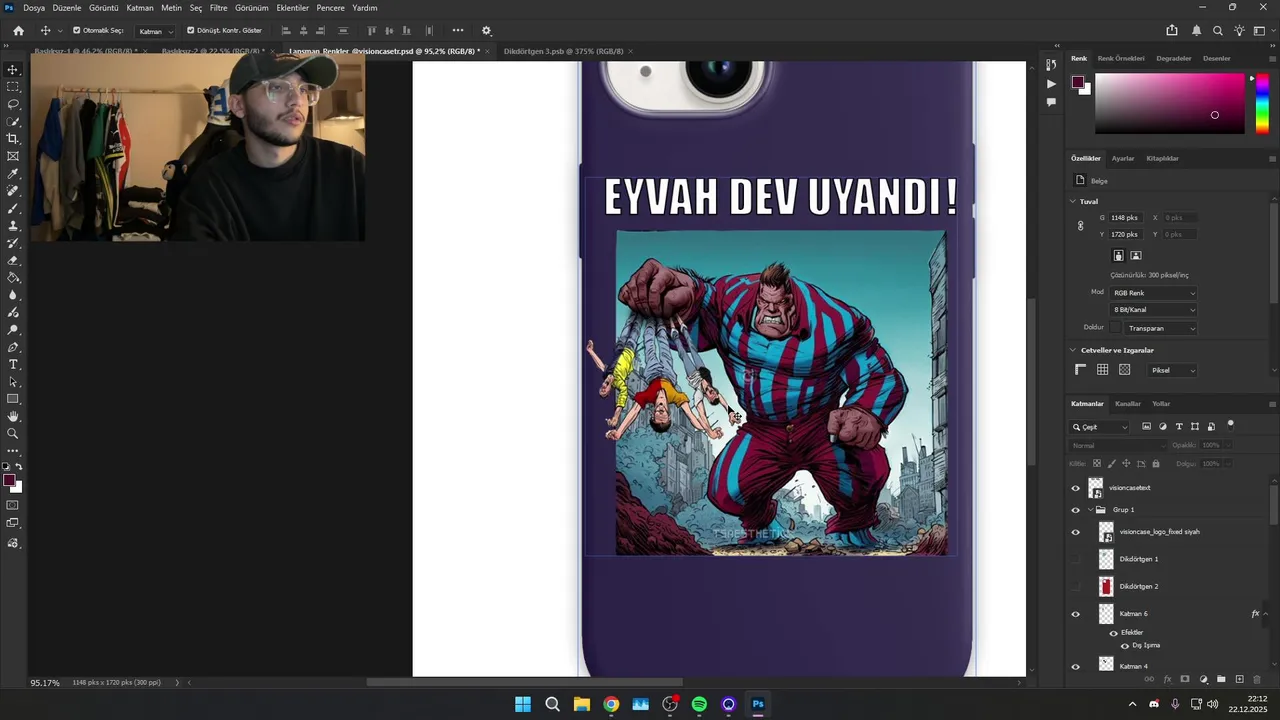Select the Lasso tool
The width and height of the screenshot is (1280, 720).
[x=13, y=104]
